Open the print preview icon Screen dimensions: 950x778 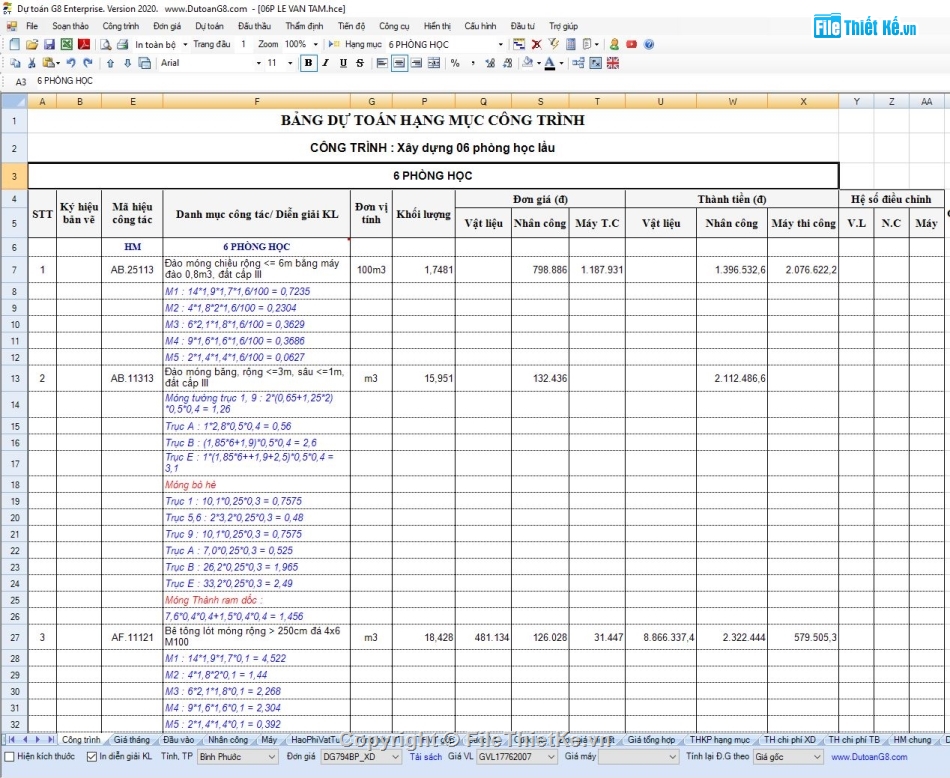[x=105, y=44]
